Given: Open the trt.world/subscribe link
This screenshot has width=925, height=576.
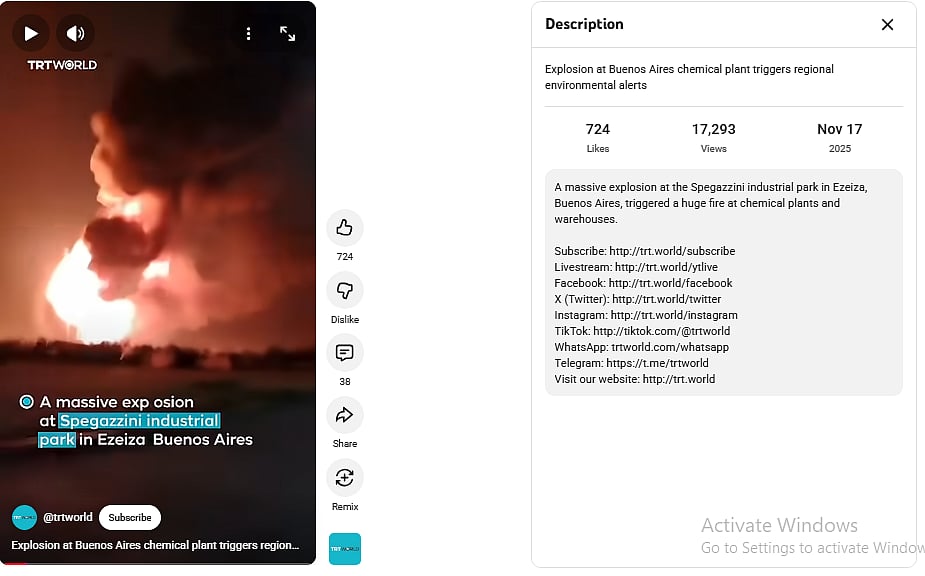Looking at the screenshot, I should [x=672, y=251].
